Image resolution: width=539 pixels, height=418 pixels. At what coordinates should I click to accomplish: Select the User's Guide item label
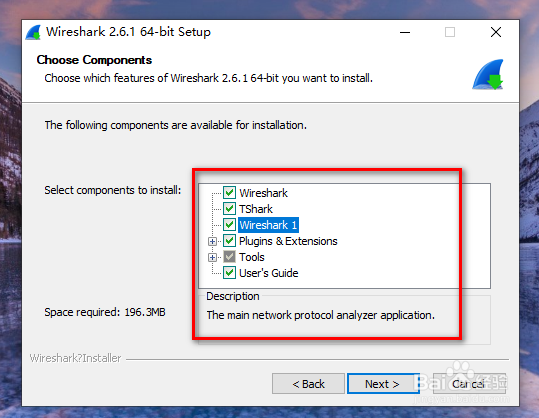pos(268,273)
